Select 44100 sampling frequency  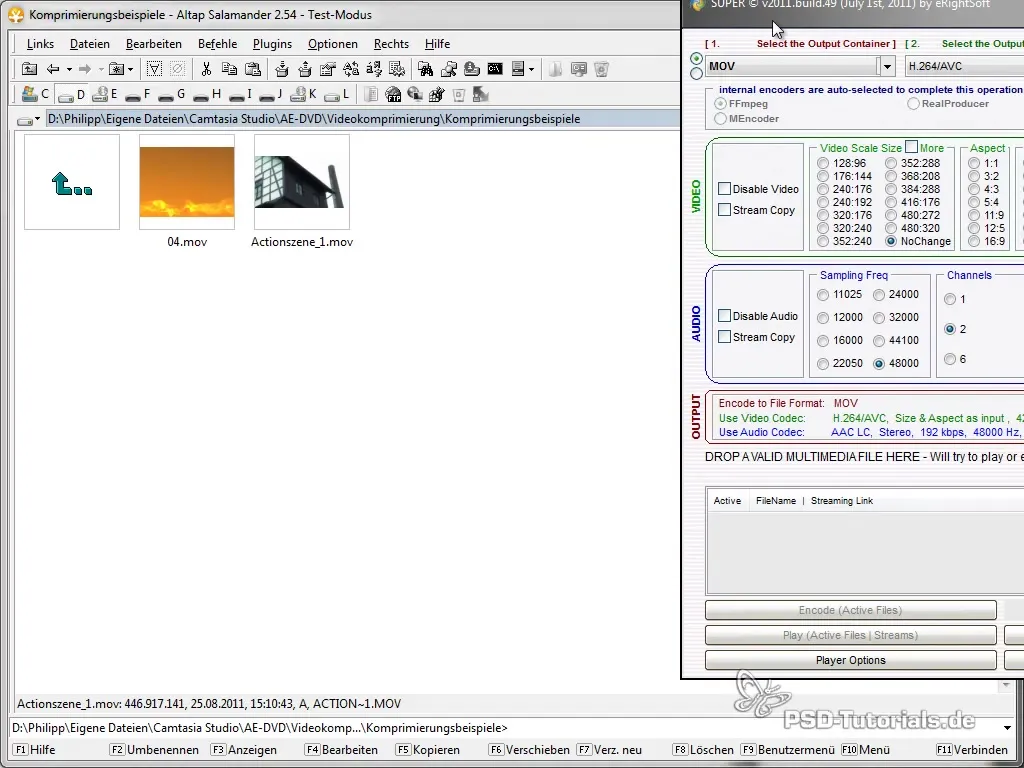click(x=879, y=341)
